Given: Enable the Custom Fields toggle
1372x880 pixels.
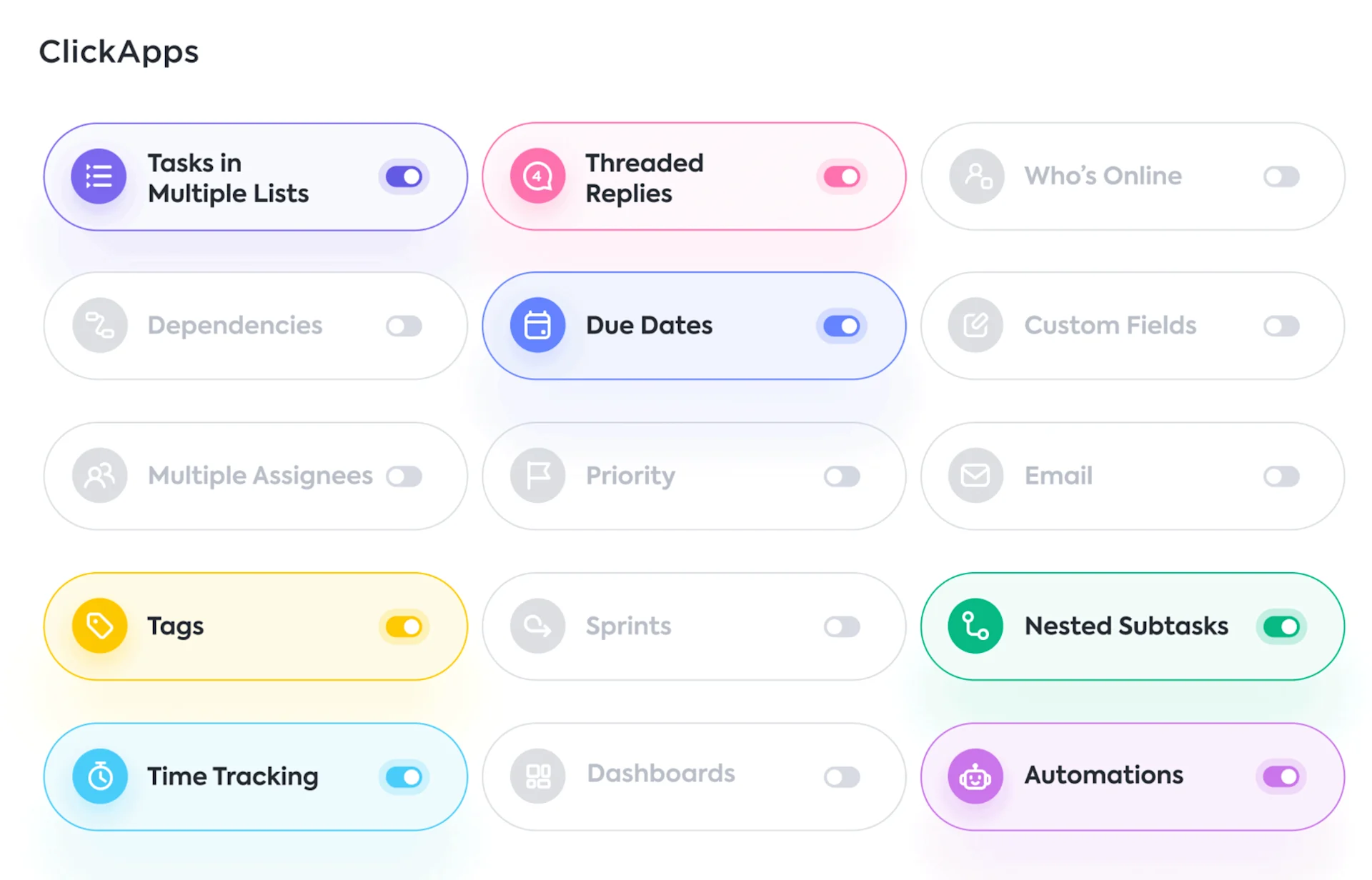Looking at the screenshot, I should point(1281,326).
